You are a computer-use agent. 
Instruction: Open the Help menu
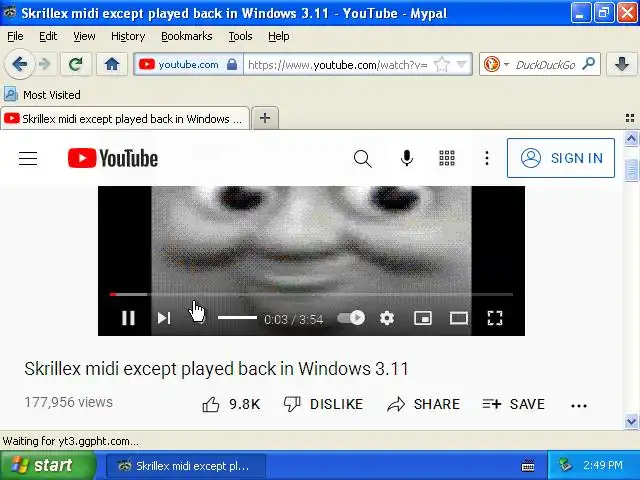(278, 36)
